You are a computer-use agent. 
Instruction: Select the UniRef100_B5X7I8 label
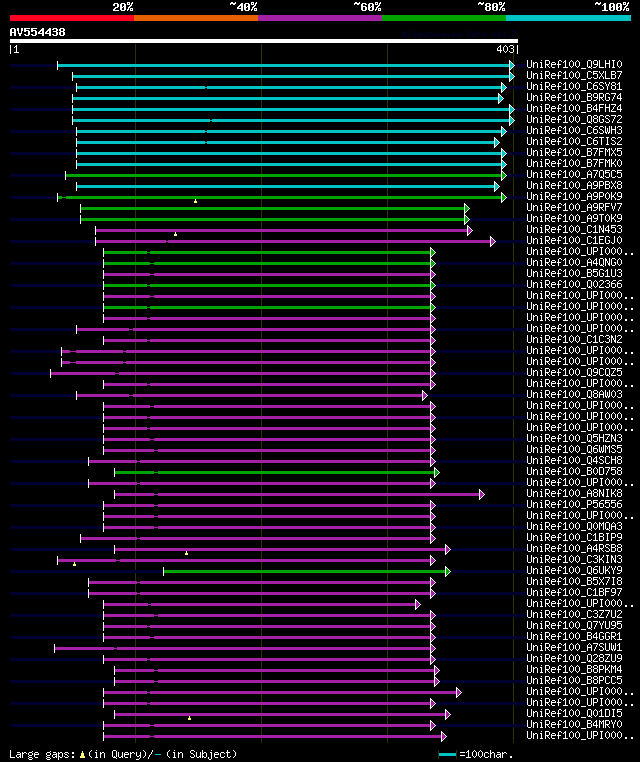[574, 581]
